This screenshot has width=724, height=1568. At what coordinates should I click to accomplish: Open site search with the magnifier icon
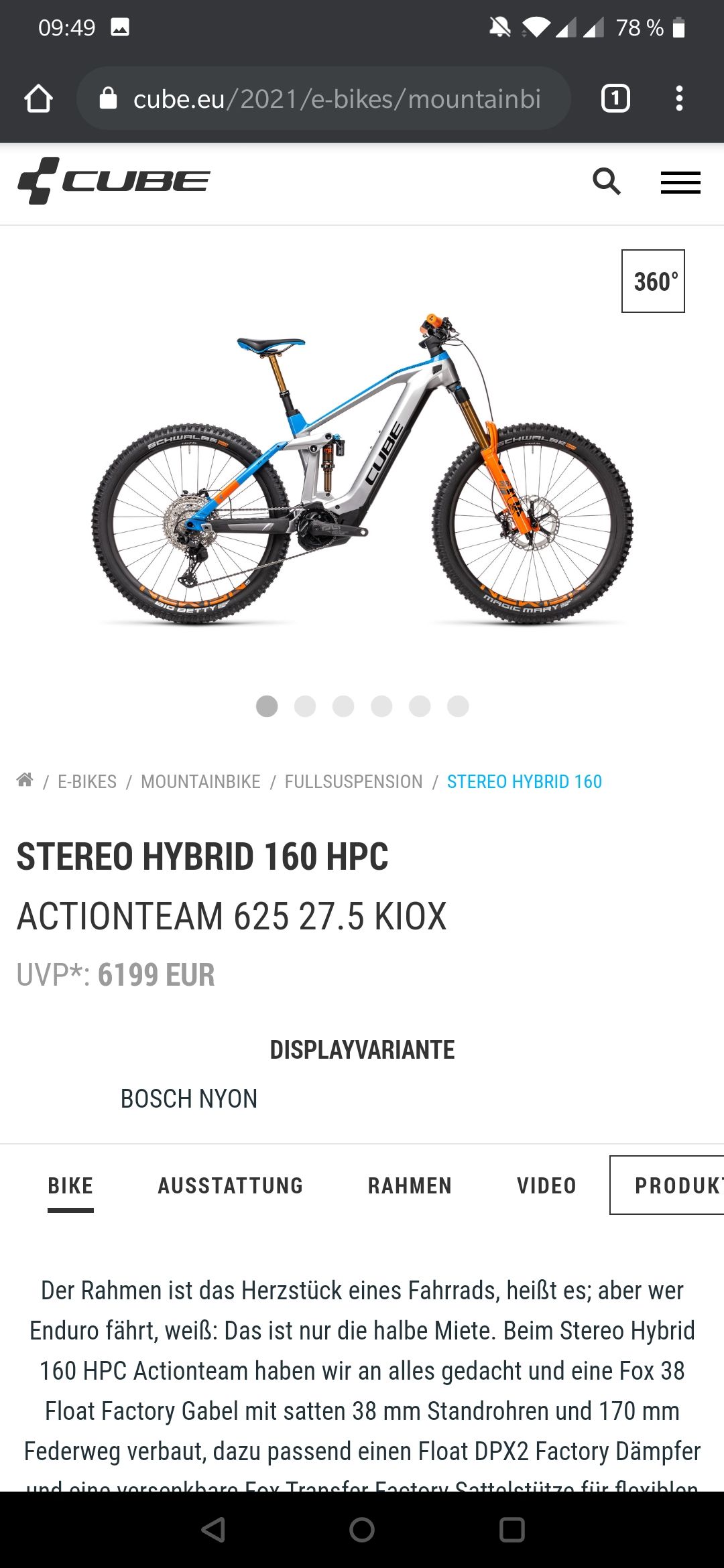point(607,182)
